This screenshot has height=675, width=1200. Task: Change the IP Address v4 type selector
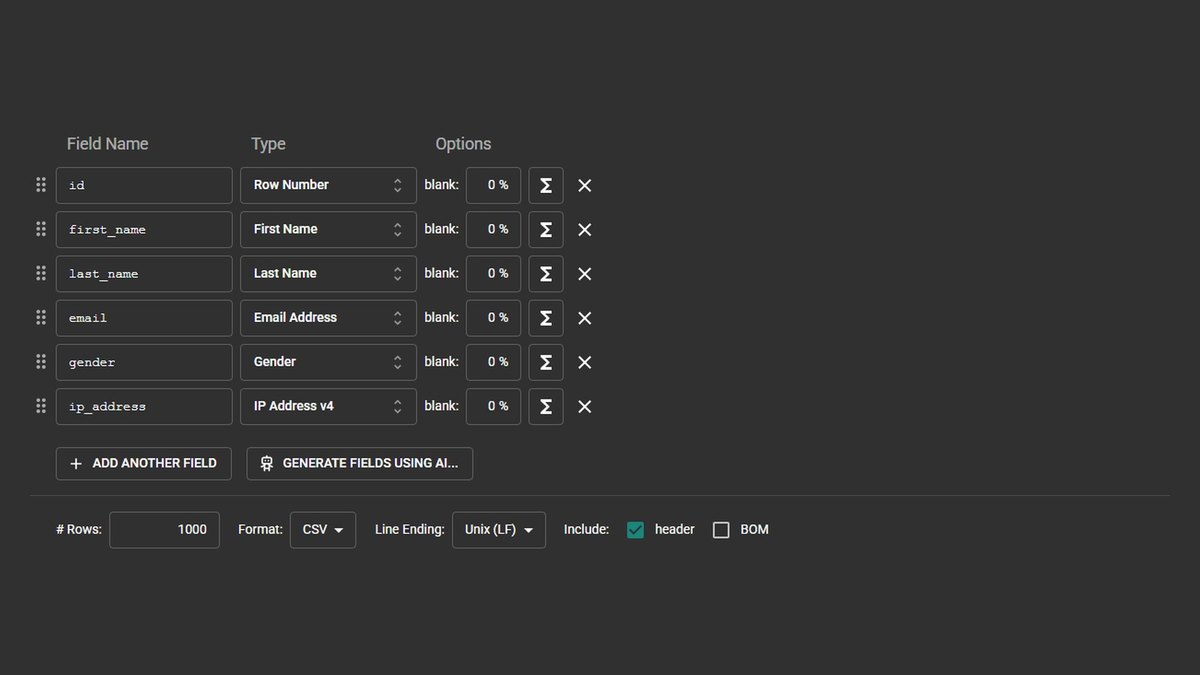[x=328, y=406]
